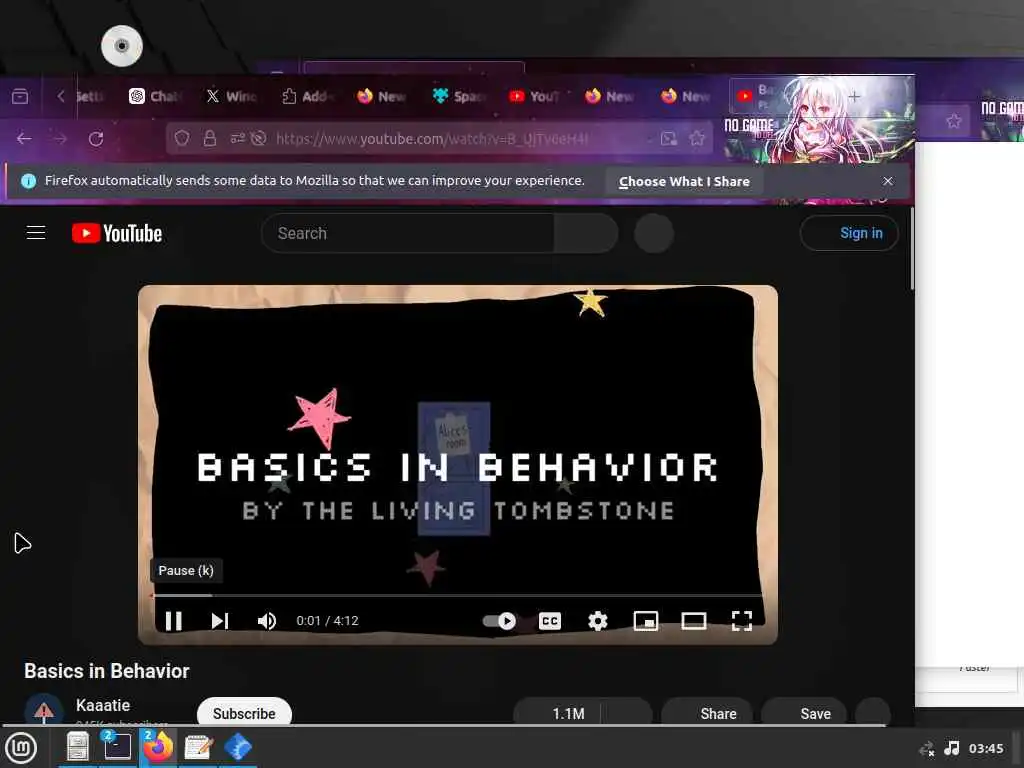Click the page vertical scrollbar
Viewport: 1024px width, 768px height.
coord(912,248)
